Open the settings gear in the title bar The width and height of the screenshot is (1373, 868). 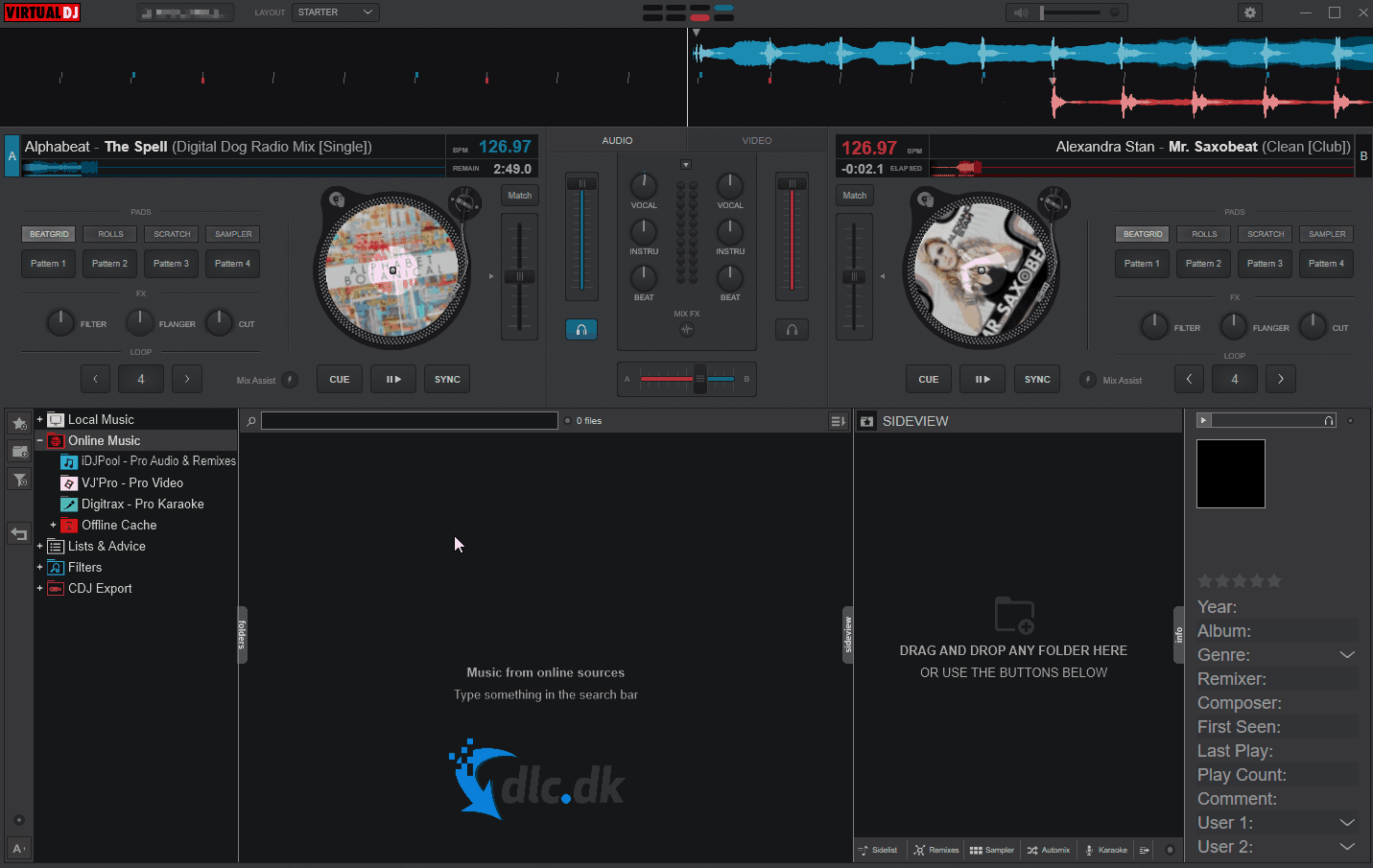click(1249, 12)
